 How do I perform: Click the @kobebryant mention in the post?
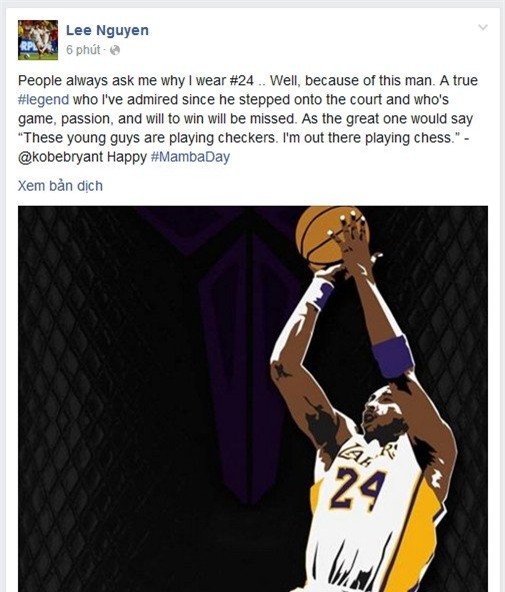pos(60,157)
